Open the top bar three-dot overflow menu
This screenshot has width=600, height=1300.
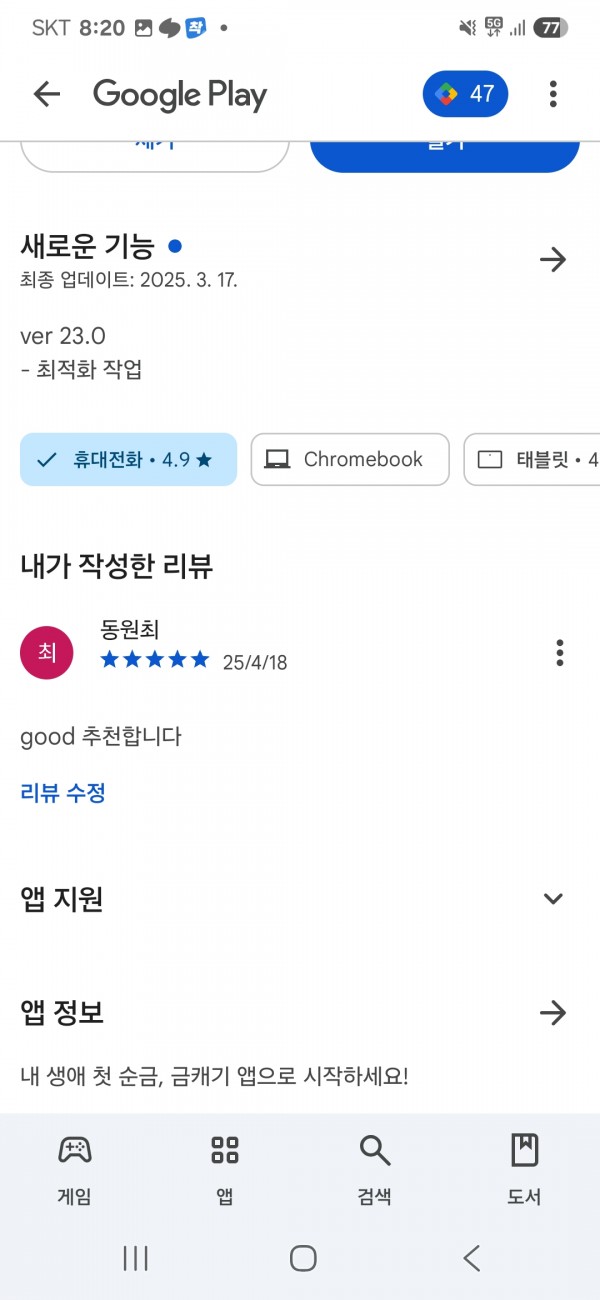553,94
